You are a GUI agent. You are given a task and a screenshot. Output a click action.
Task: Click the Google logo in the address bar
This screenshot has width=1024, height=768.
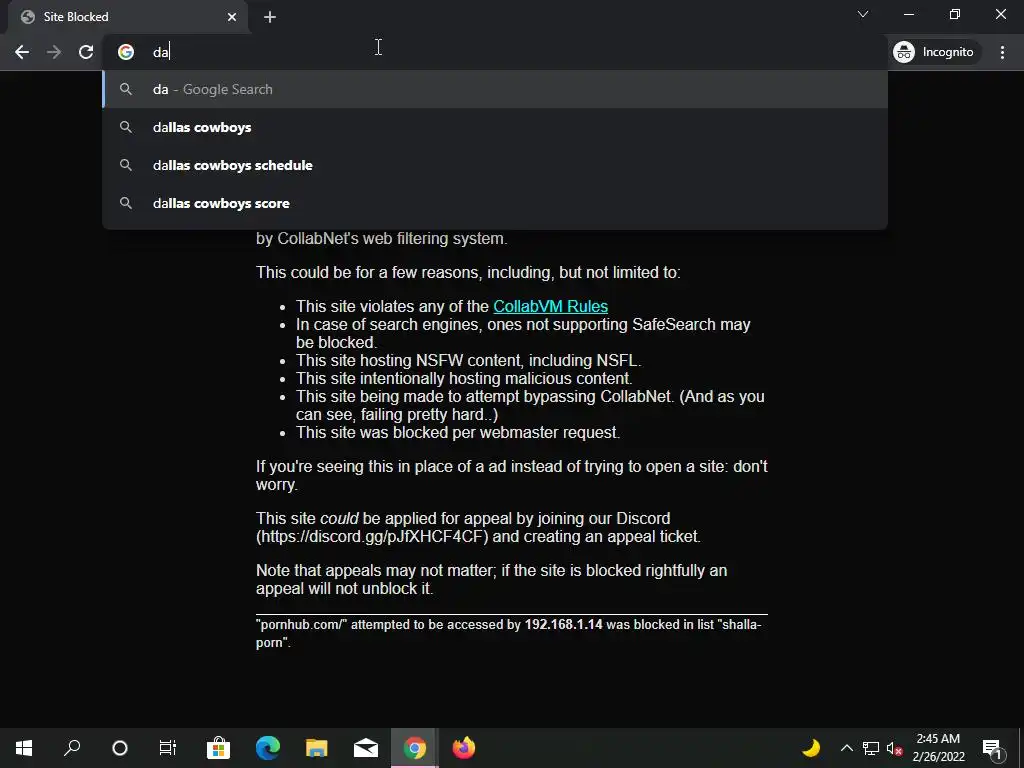(x=126, y=52)
